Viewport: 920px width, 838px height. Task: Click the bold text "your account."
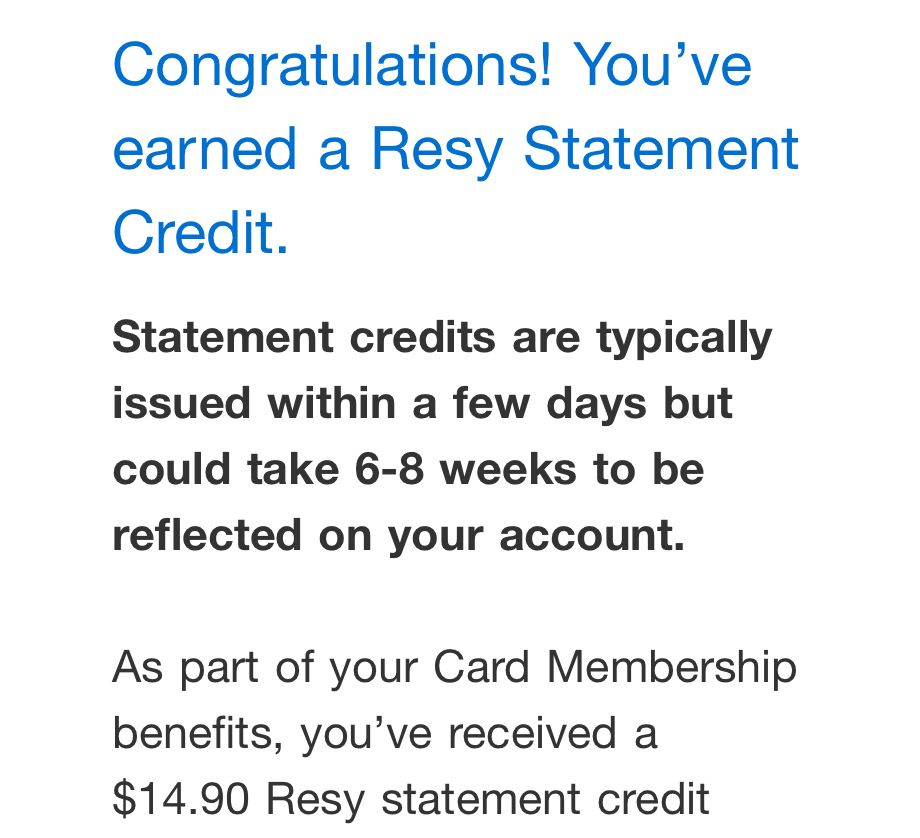click(x=536, y=538)
